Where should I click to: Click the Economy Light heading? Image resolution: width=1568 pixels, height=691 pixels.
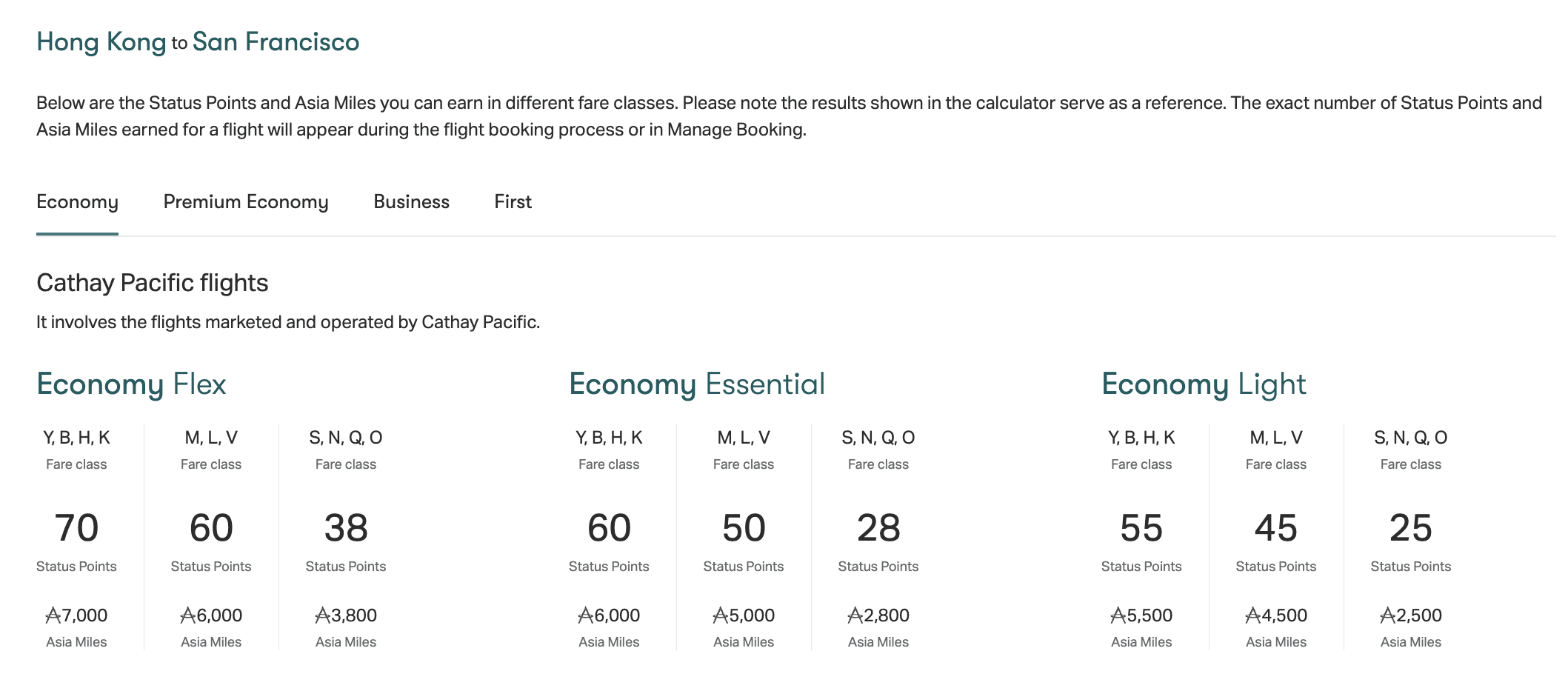point(1204,384)
